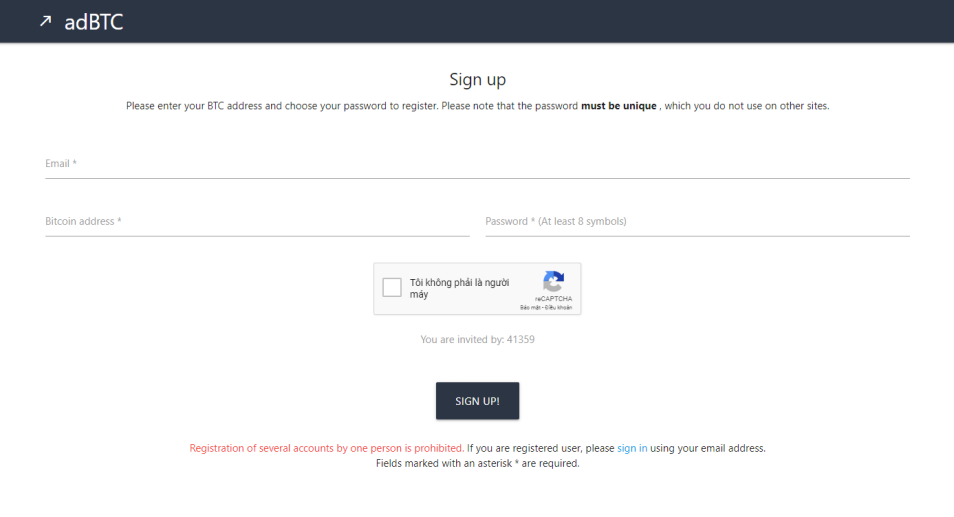This screenshot has height=517, width=954.
Task: Click the reCAPTCHA swirl logo icon
Action: [x=553, y=282]
